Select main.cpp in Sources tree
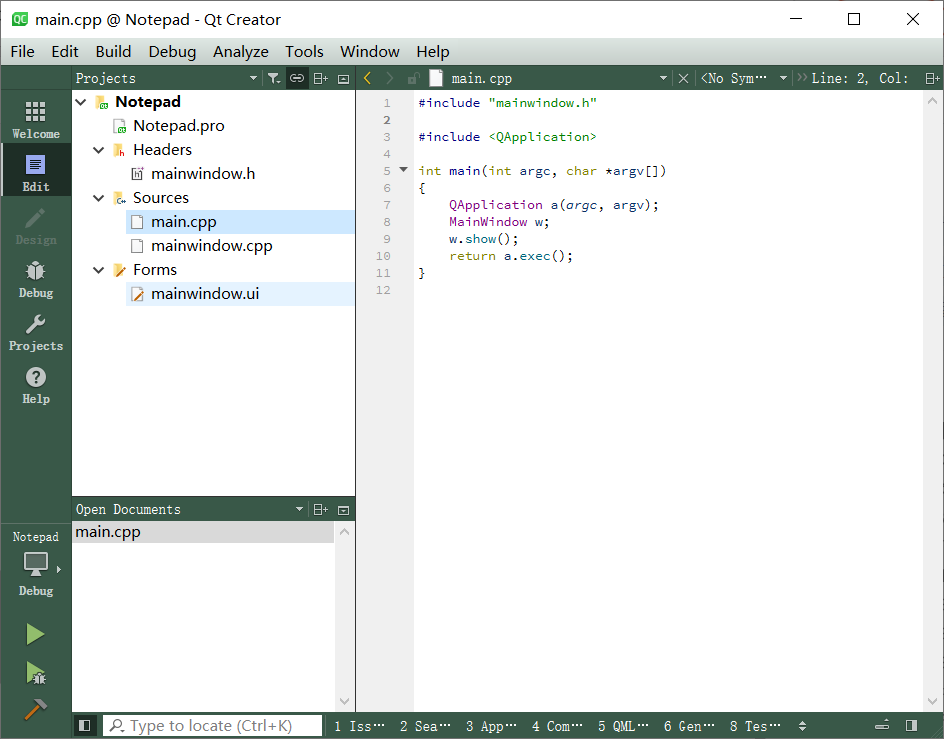Viewport: 944px width, 739px height. click(240, 222)
